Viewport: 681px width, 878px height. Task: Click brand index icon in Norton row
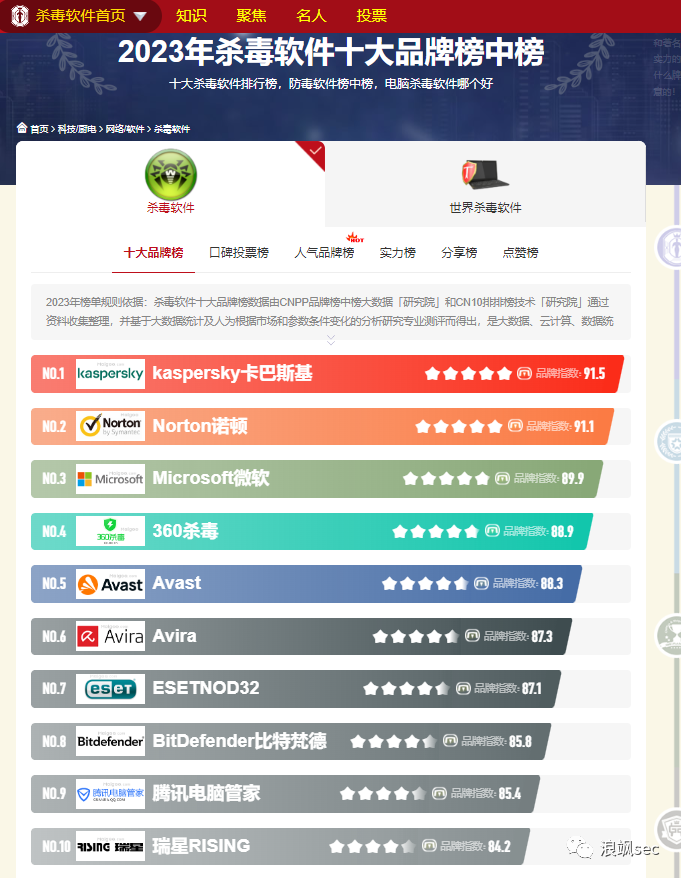[x=515, y=426]
